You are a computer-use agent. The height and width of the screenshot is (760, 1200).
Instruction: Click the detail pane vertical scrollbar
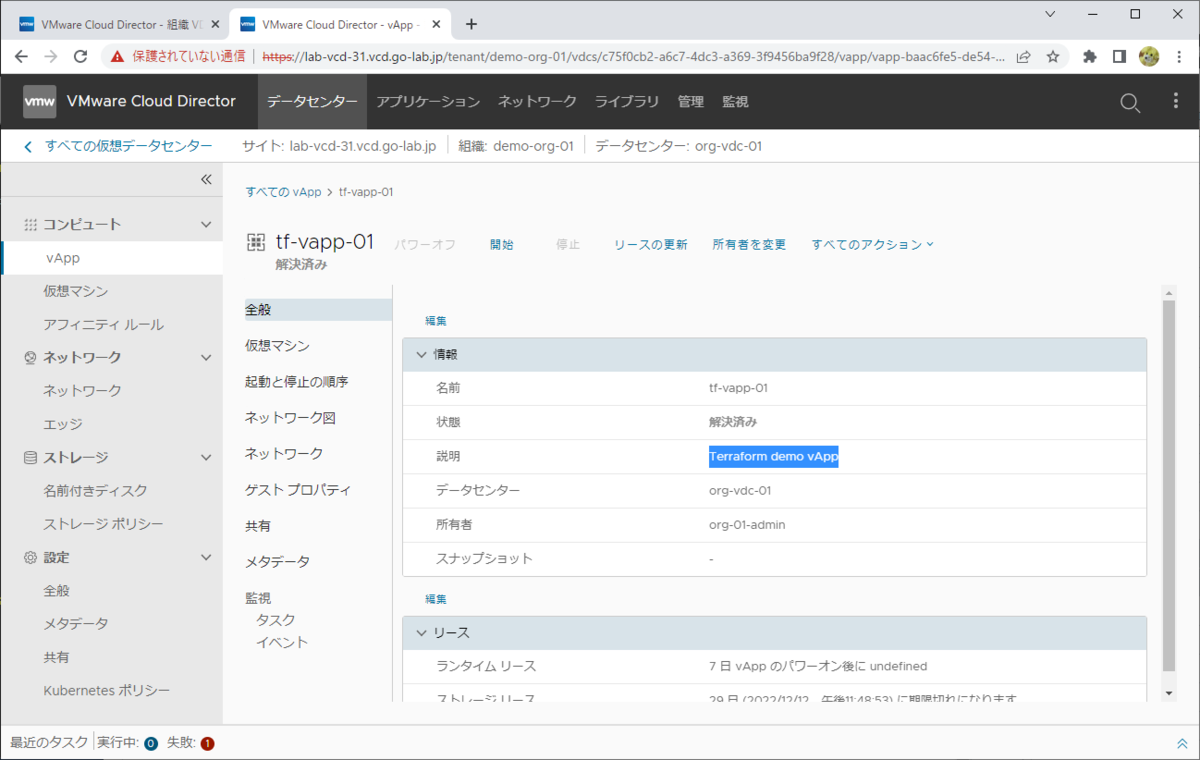pos(1167,485)
